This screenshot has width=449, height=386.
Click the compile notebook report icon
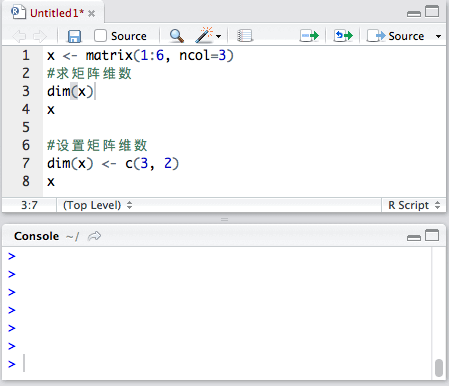pos(245,36)
